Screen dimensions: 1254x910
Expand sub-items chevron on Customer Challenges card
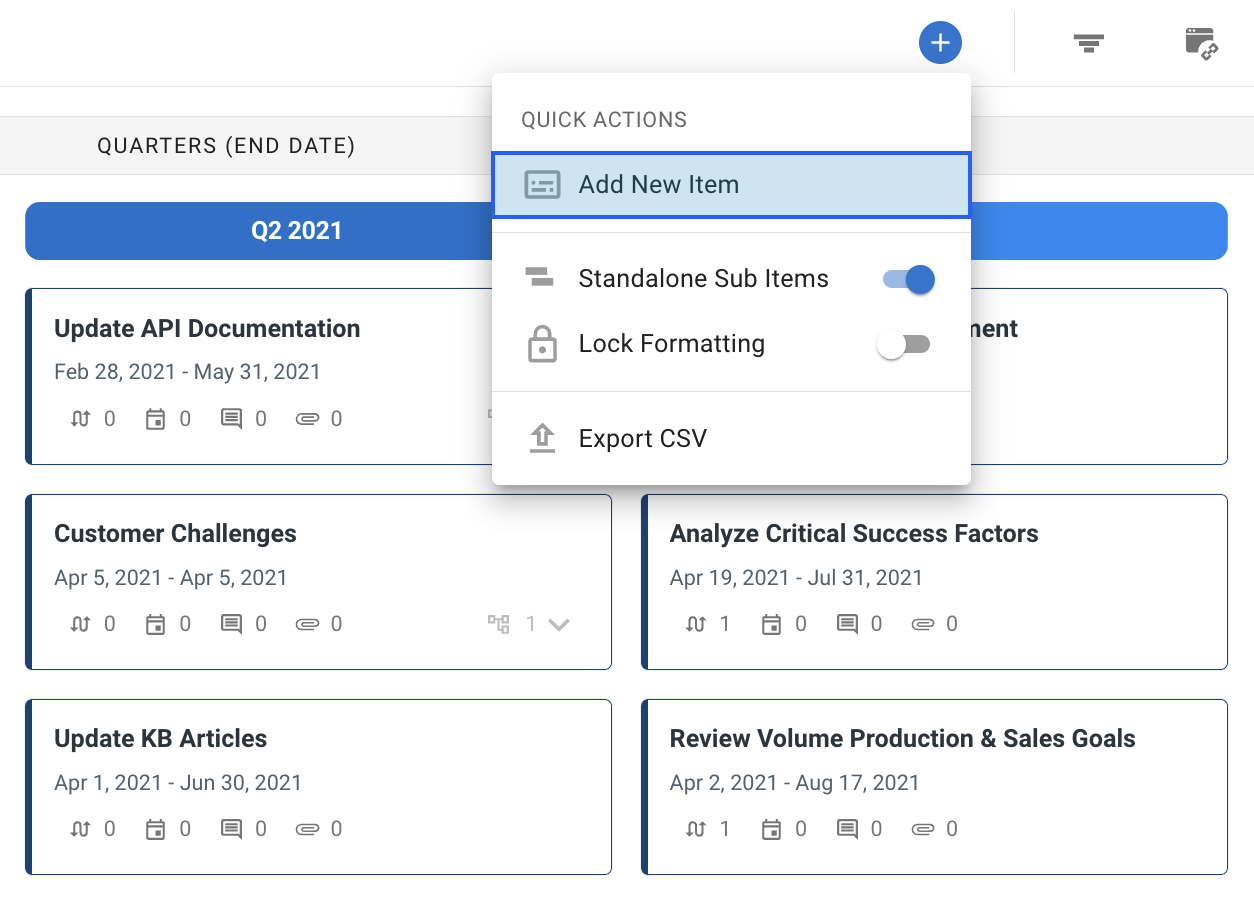(558, 623)
